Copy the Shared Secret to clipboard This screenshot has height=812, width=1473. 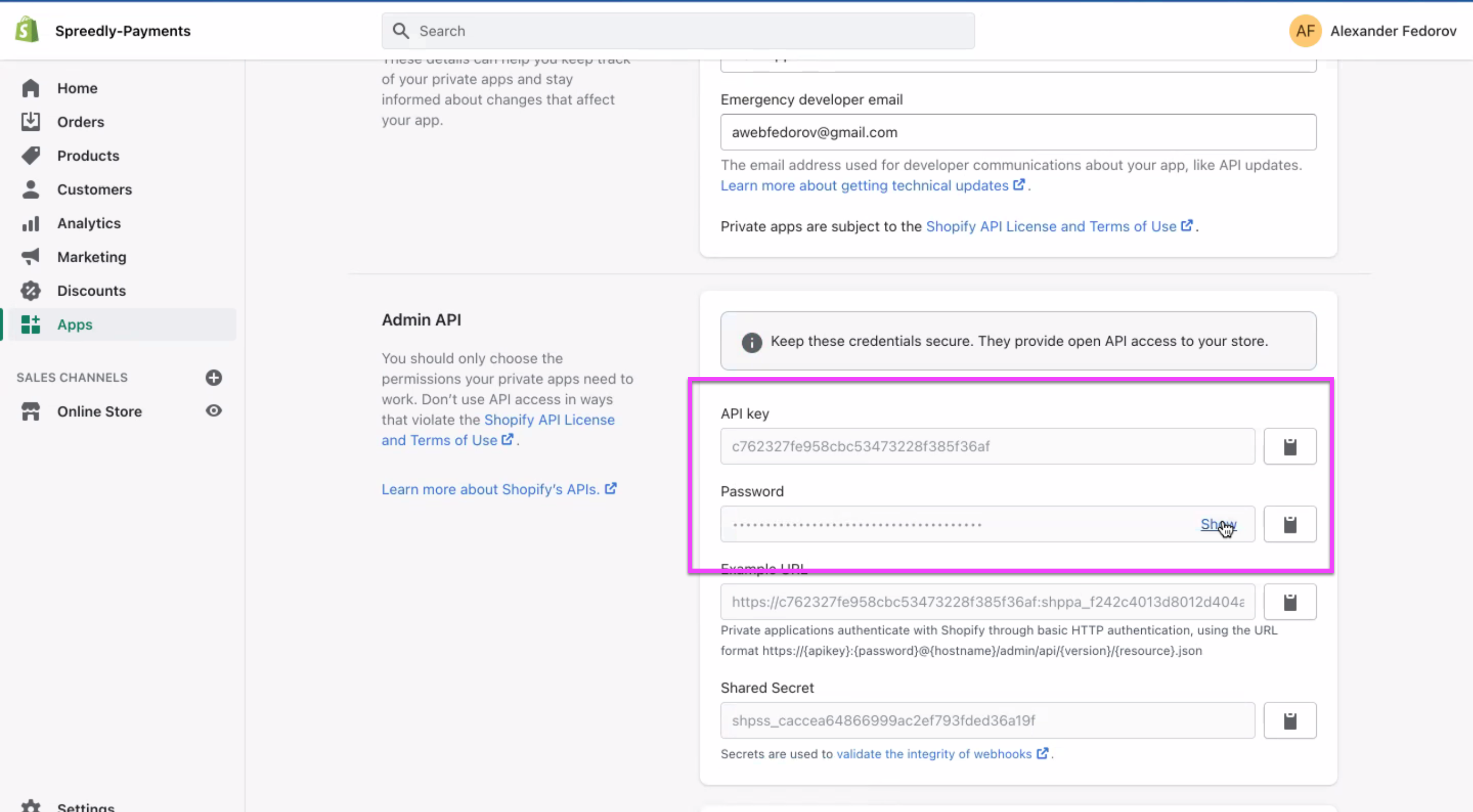click(x=1289, y=720)
